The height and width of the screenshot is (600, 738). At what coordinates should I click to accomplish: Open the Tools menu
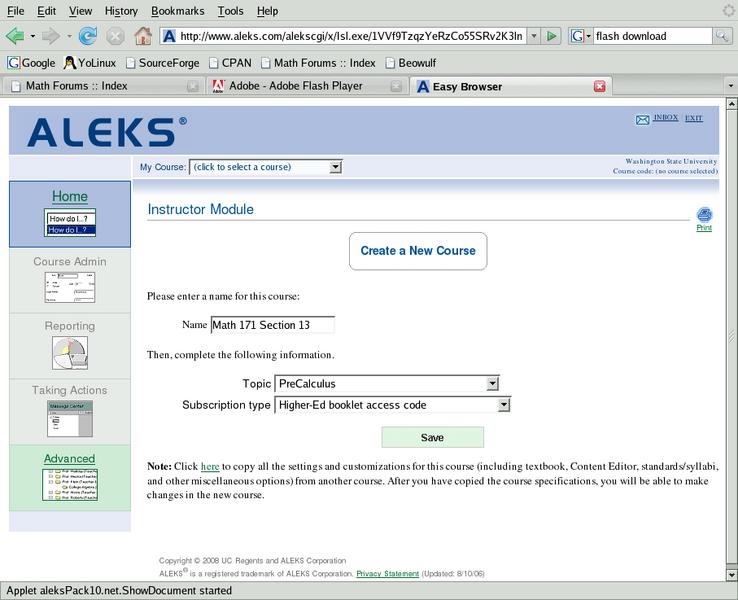(230, 11)
